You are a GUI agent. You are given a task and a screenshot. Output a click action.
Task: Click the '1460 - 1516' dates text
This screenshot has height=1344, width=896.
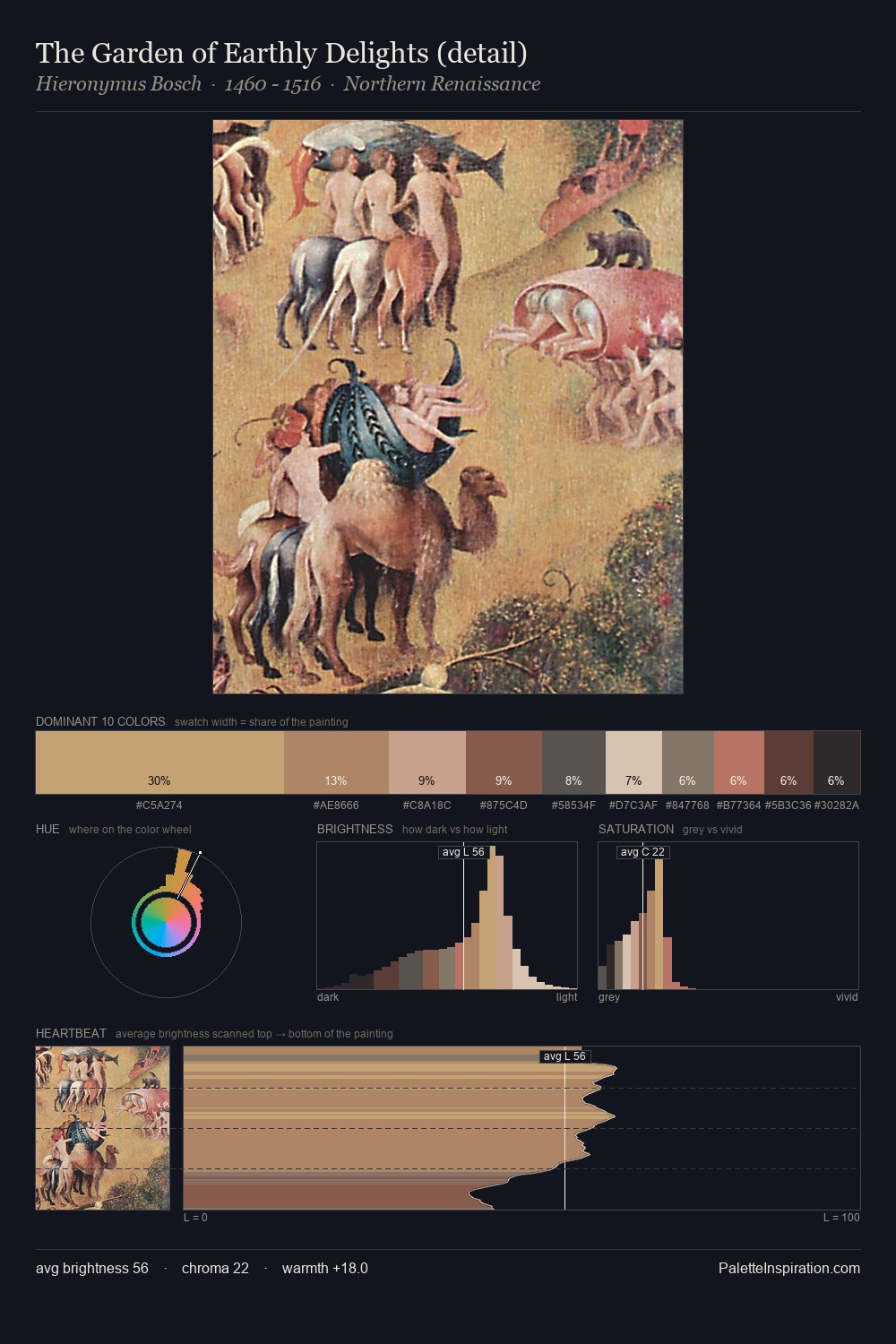point(272,84)
